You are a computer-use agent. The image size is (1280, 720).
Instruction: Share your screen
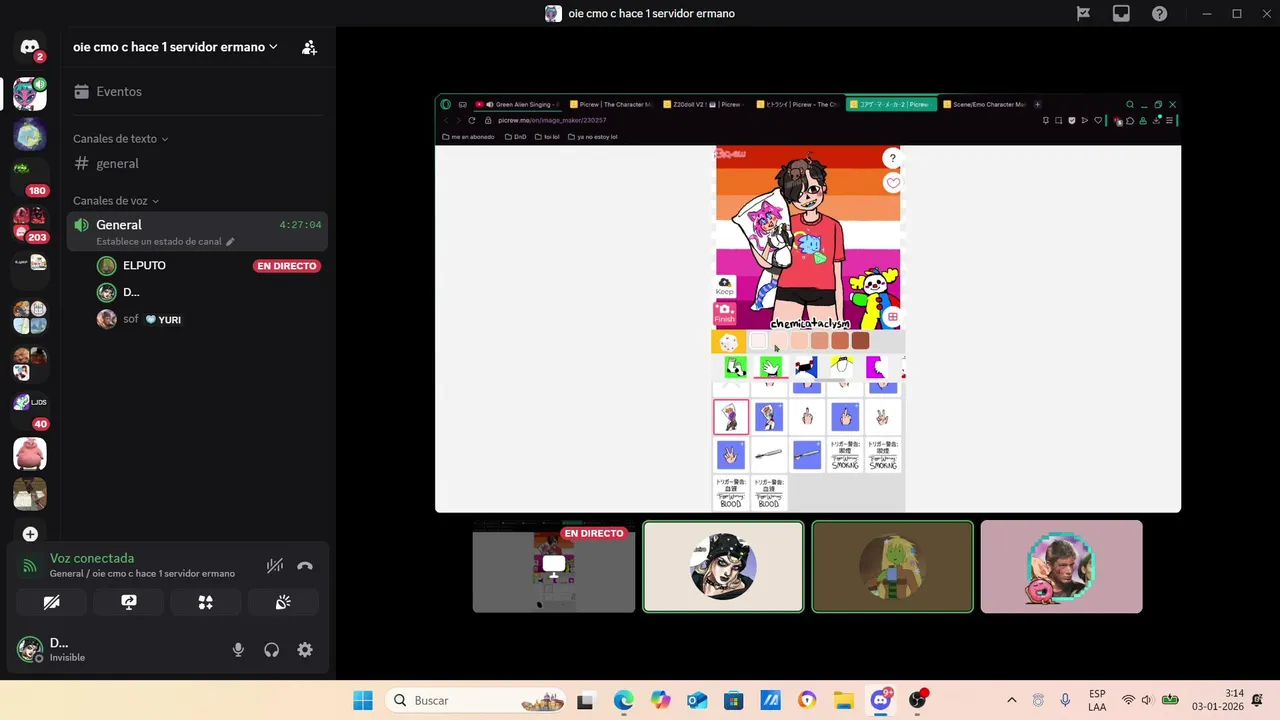pos(129,602)
